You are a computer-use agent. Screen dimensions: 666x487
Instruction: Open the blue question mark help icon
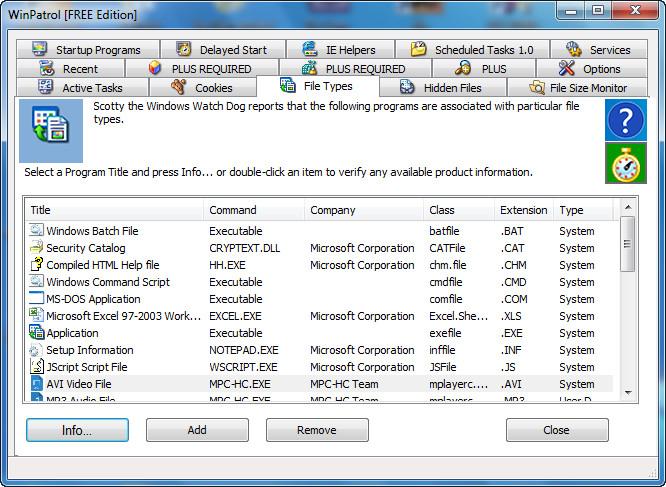coord(626,120)
